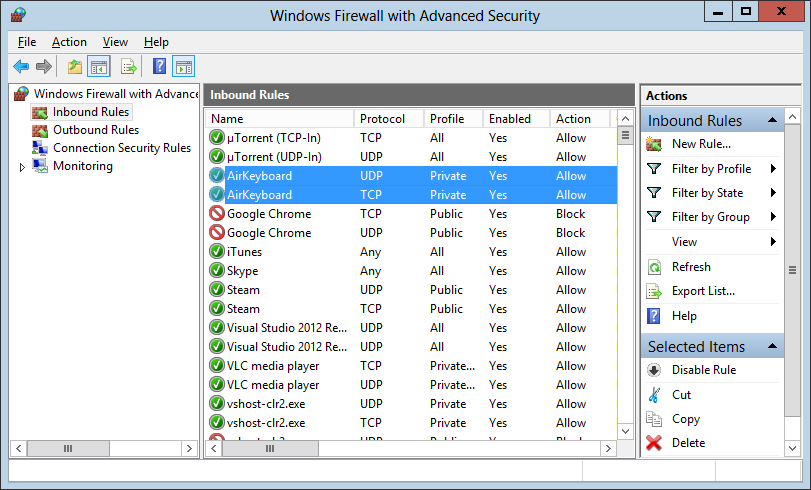Click the red X Delete icon
The width and height of the screenshot is (811, 490).
tap(654, 443)
